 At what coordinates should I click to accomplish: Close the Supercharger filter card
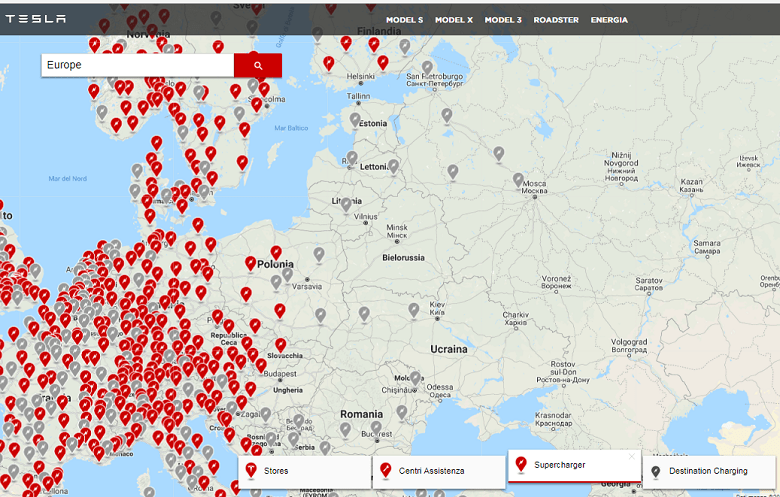pos(632,456)
